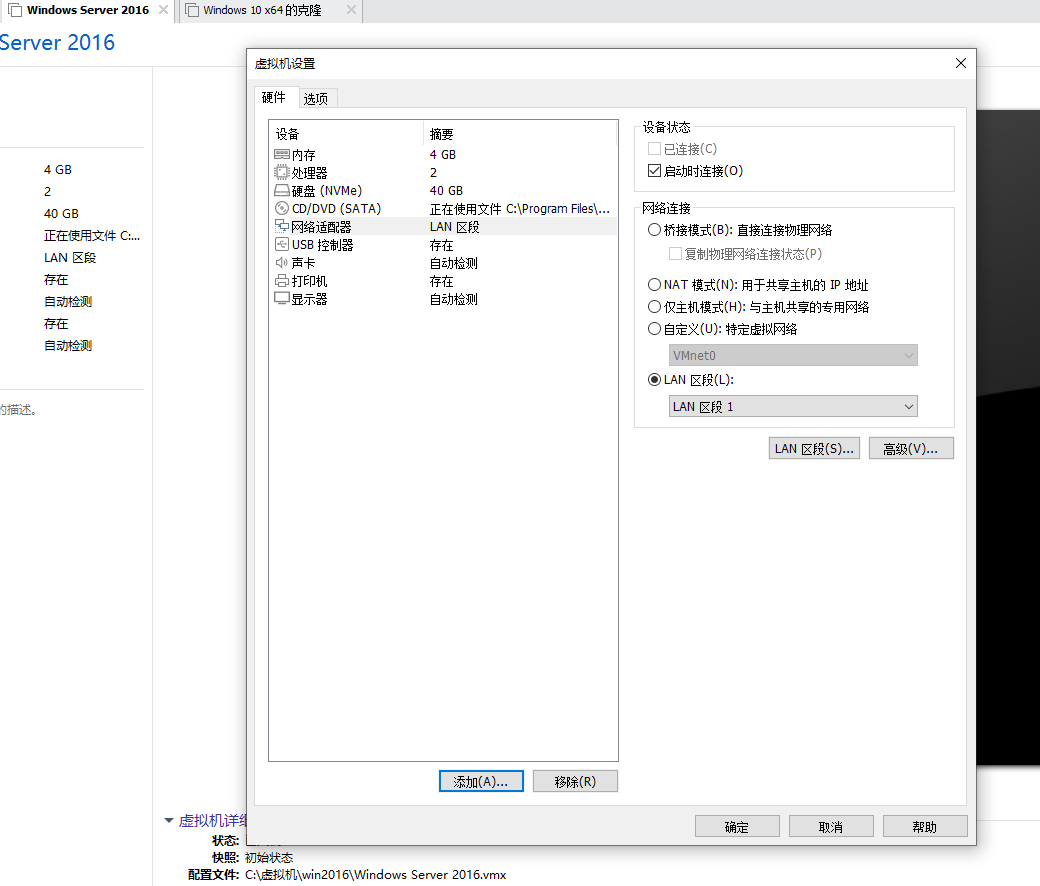
Task: Click the 添加(A)... button
Action: coord(481,781)
